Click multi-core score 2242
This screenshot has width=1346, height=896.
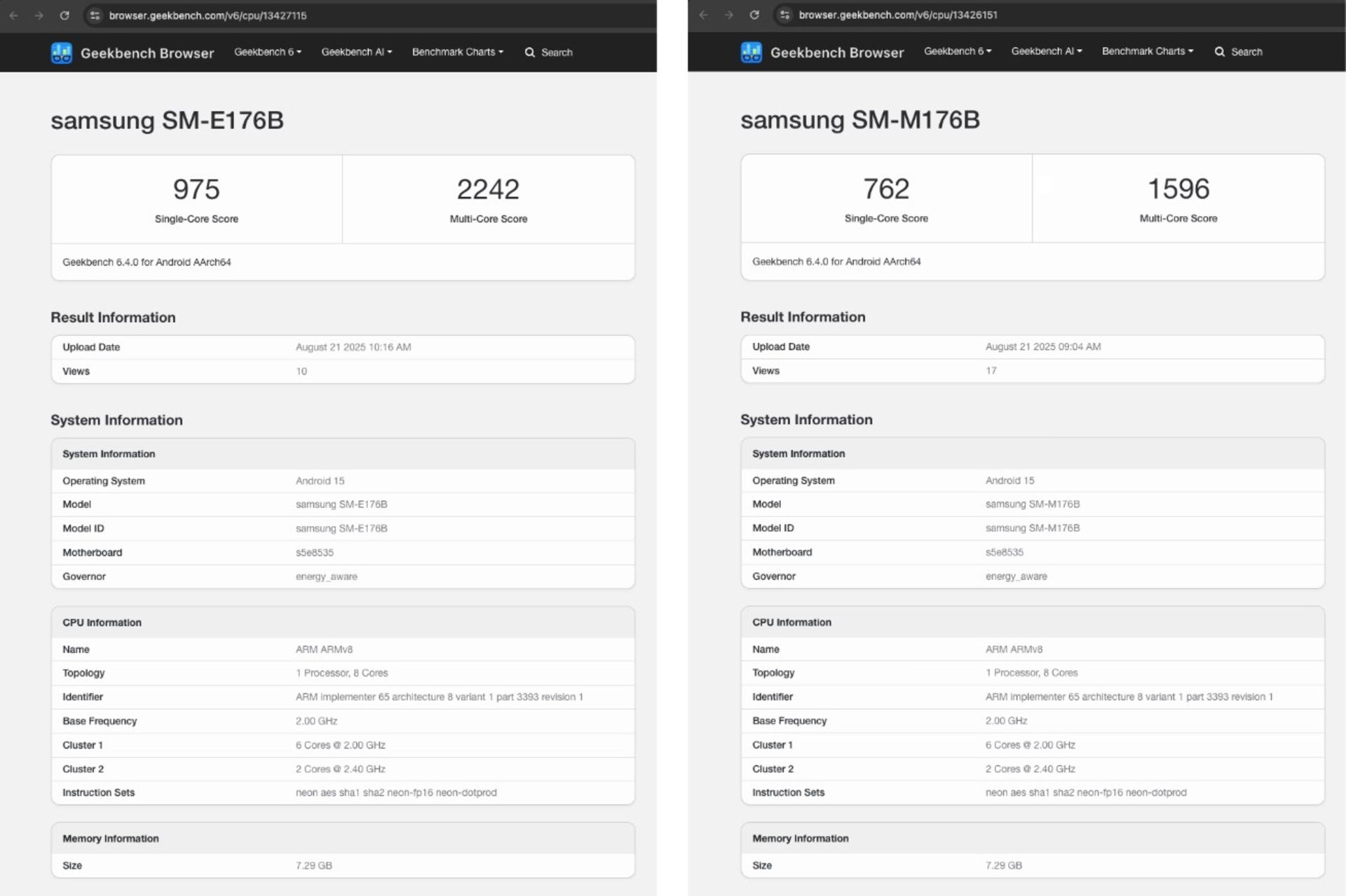488,189
